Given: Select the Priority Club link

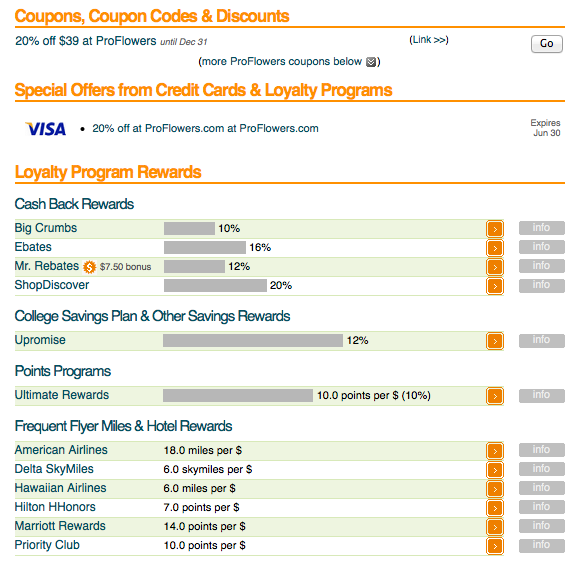Looking at the screenshot, I should coord(47,545).
